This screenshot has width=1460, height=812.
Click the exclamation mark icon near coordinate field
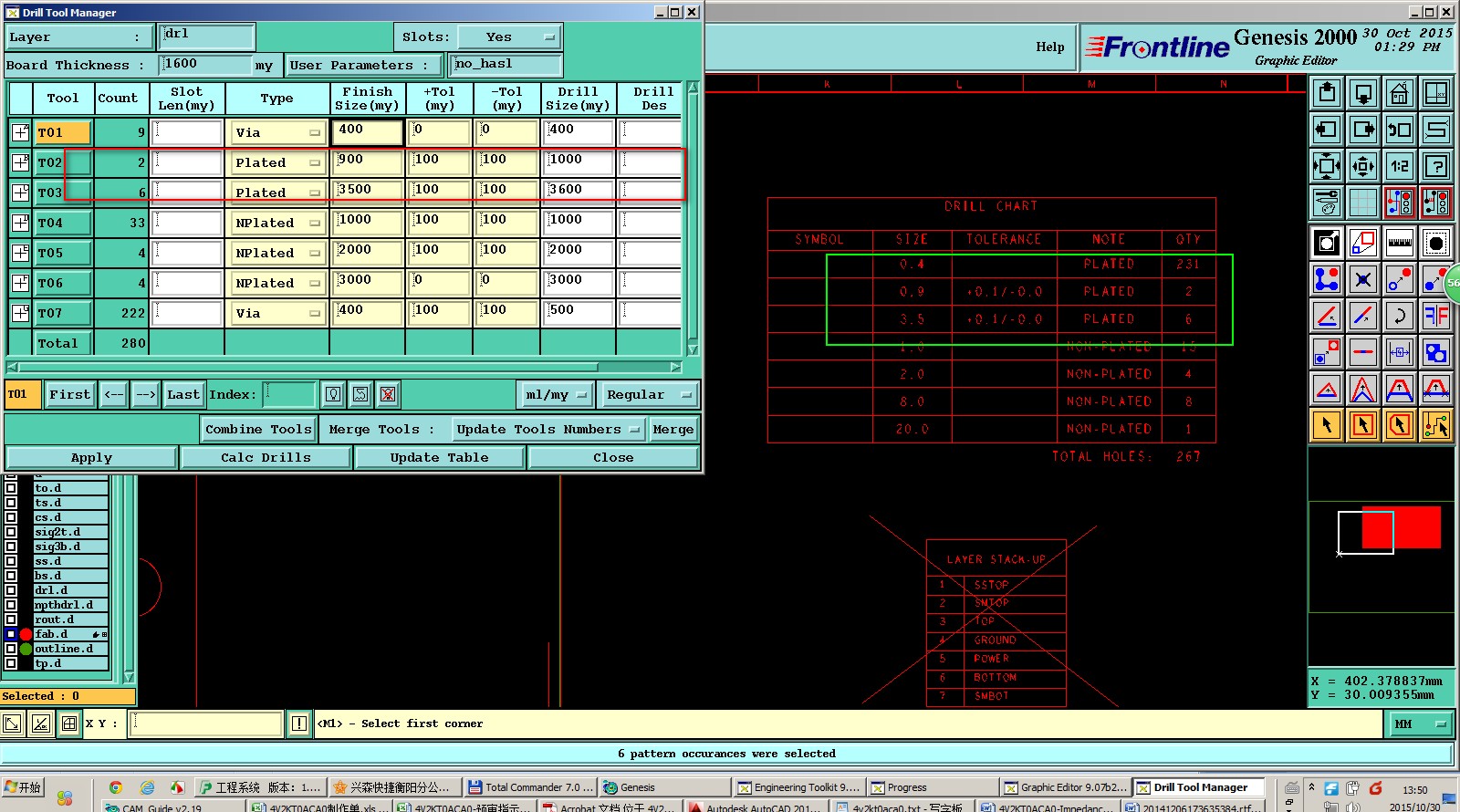coord(298,724)
